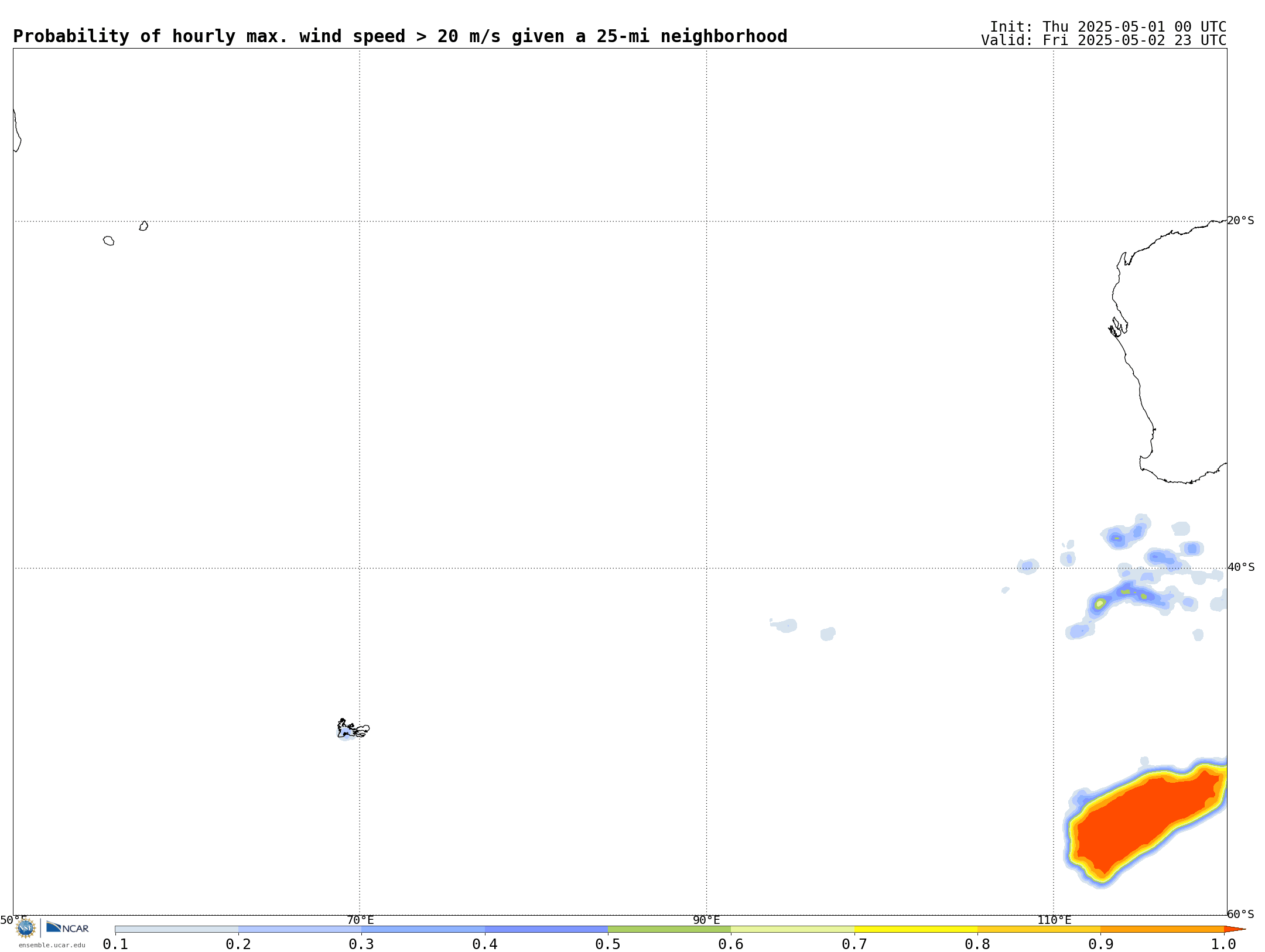
Task: Click the periwinkle 0.4–0.5 colorbar segment
Action: click(x=546, y=929)
